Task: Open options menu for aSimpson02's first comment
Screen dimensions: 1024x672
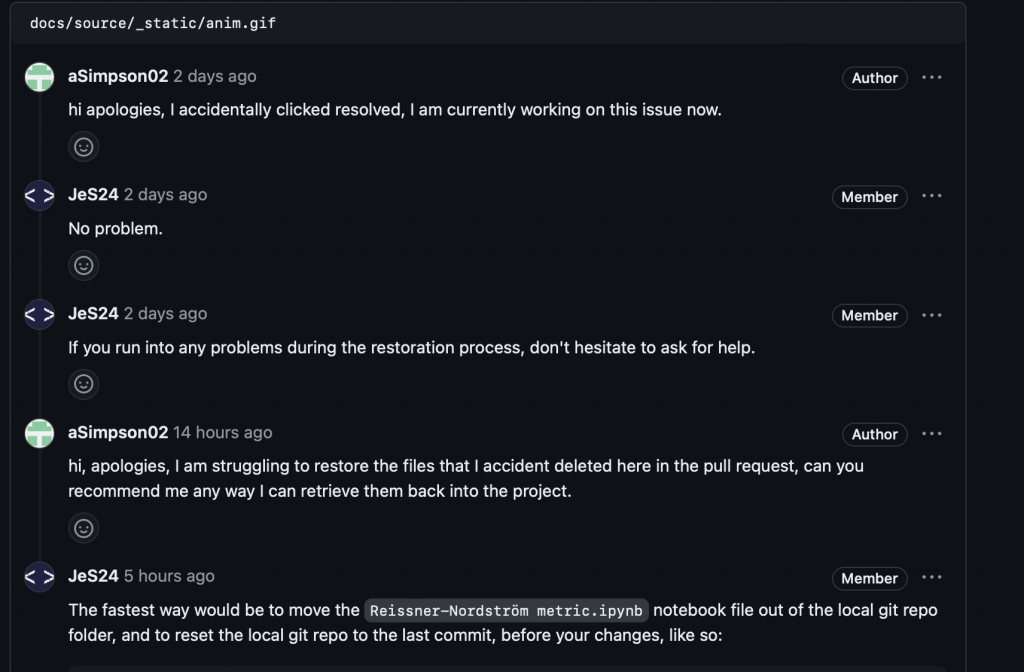Action: (932, 77)
